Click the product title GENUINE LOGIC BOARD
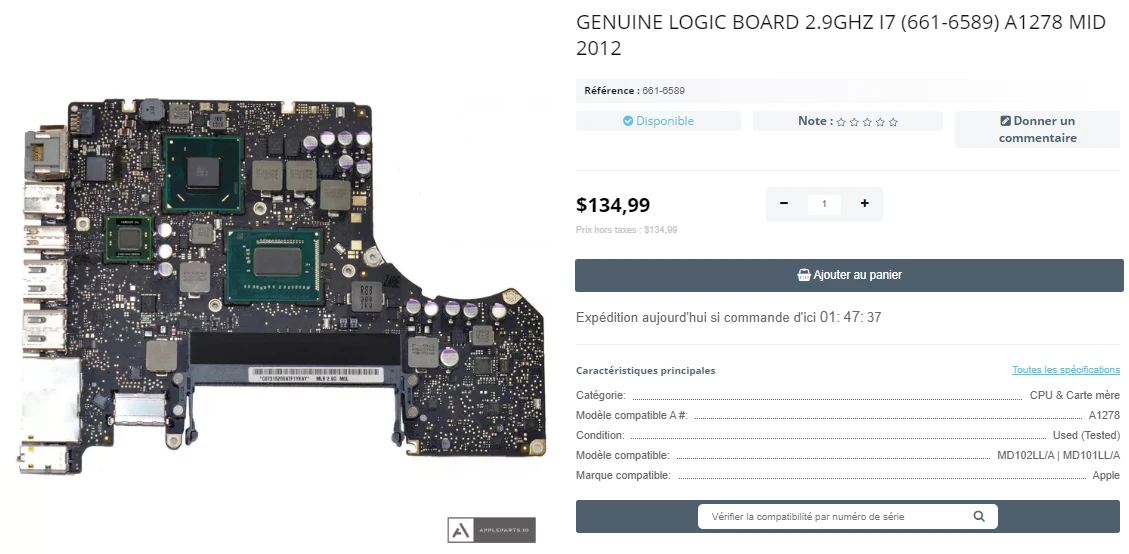This screenshot has height=554, width=1129. coord(840,35)
